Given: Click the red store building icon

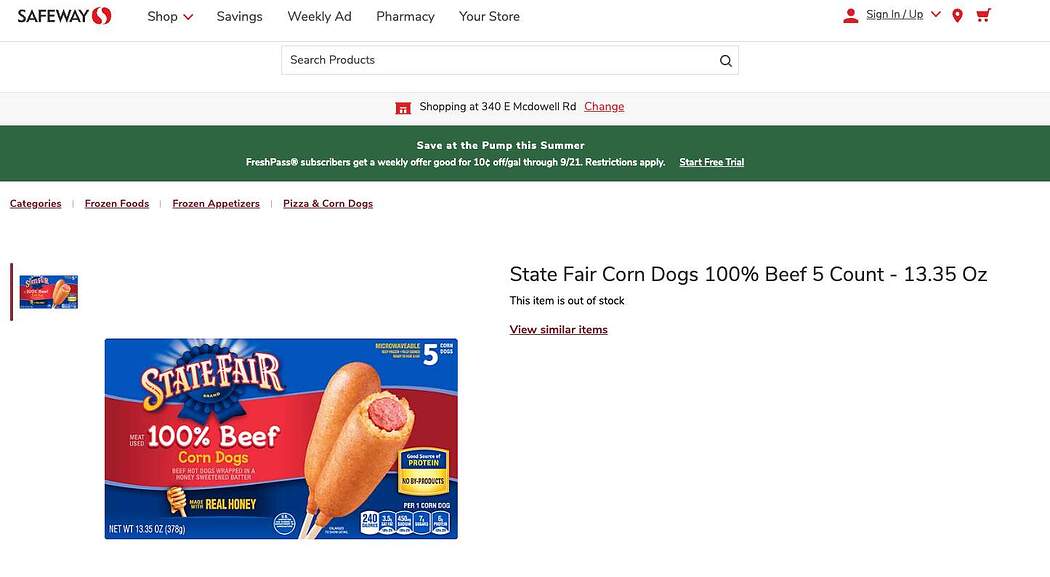Looking at the screenshot, I should (x=403, y=106).
